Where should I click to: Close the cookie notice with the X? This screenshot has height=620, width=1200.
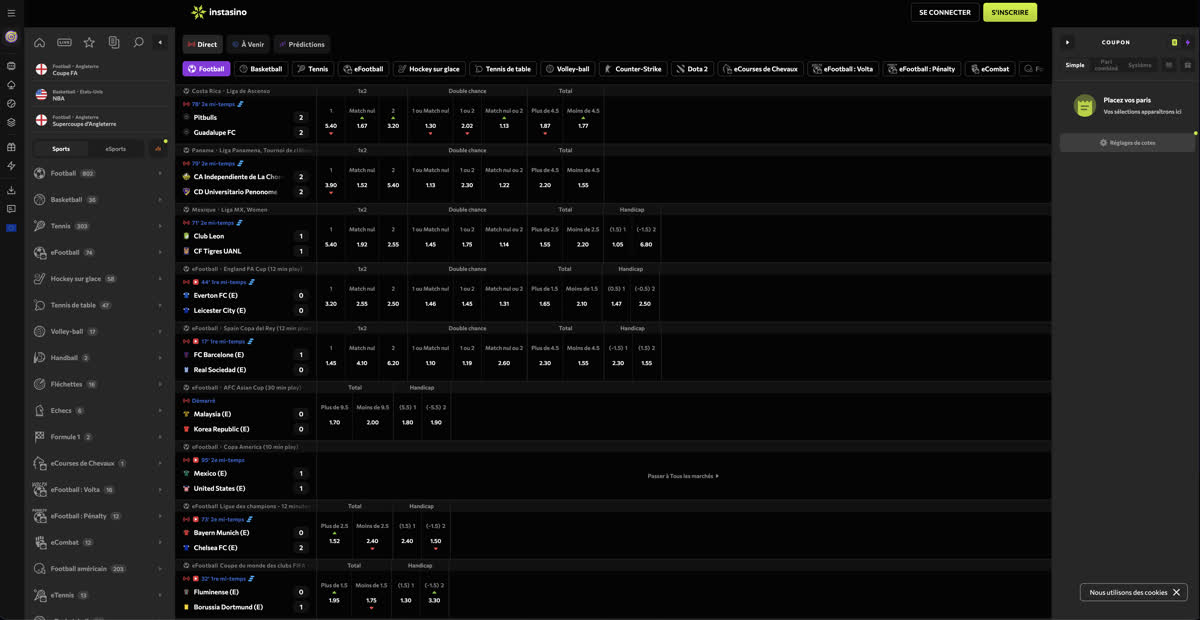[x=1176, y=592]
